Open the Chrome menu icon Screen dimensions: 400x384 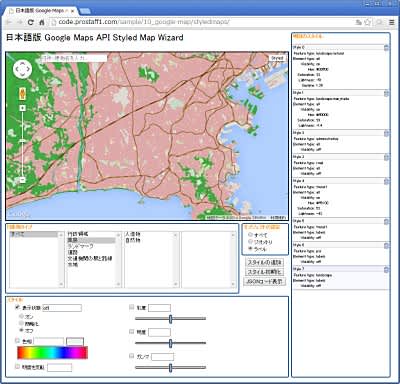pyautogui.click(x=392, y=22)
